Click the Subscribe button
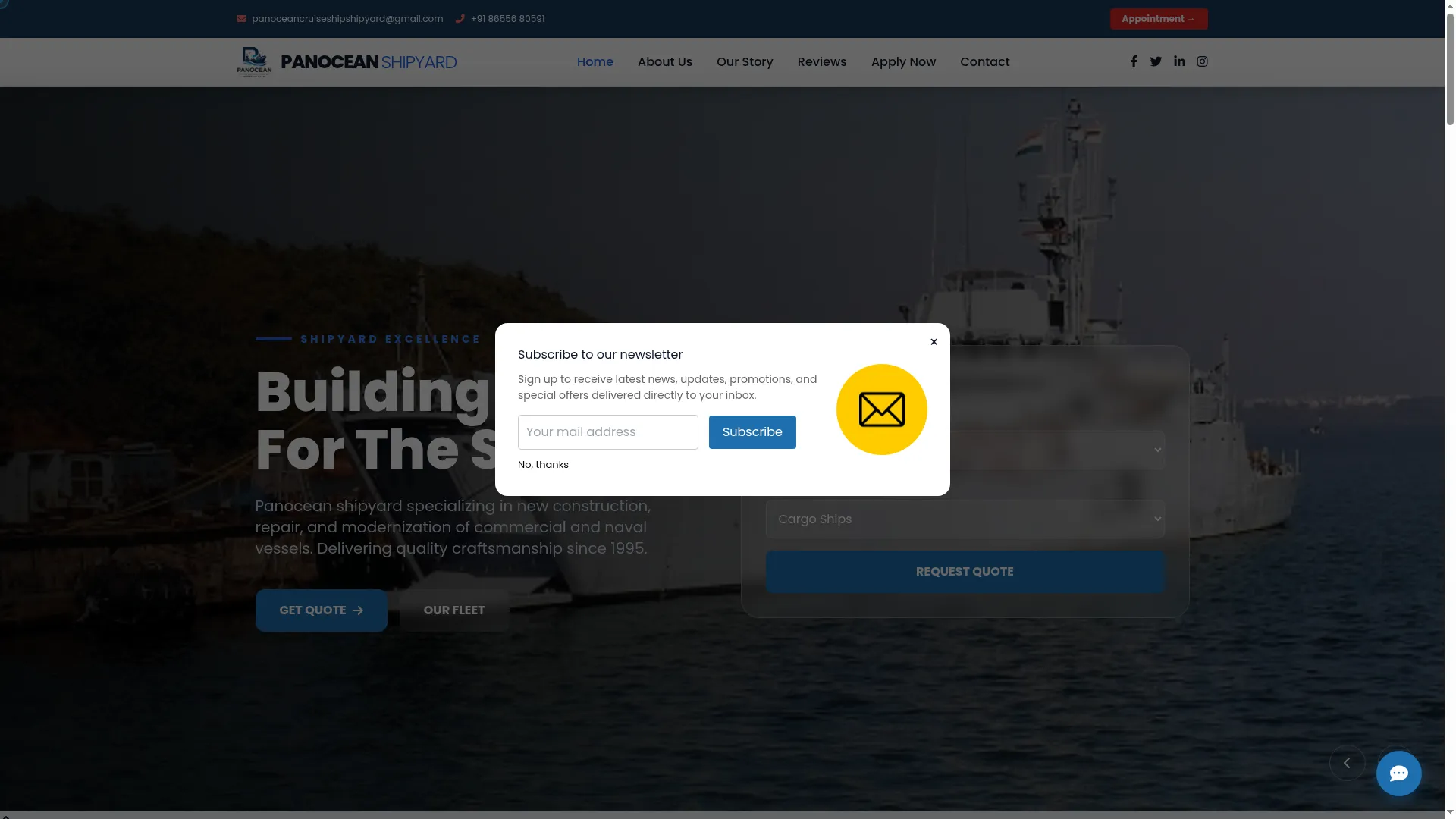Screen dimensions: 1456x819 (752, 432)
